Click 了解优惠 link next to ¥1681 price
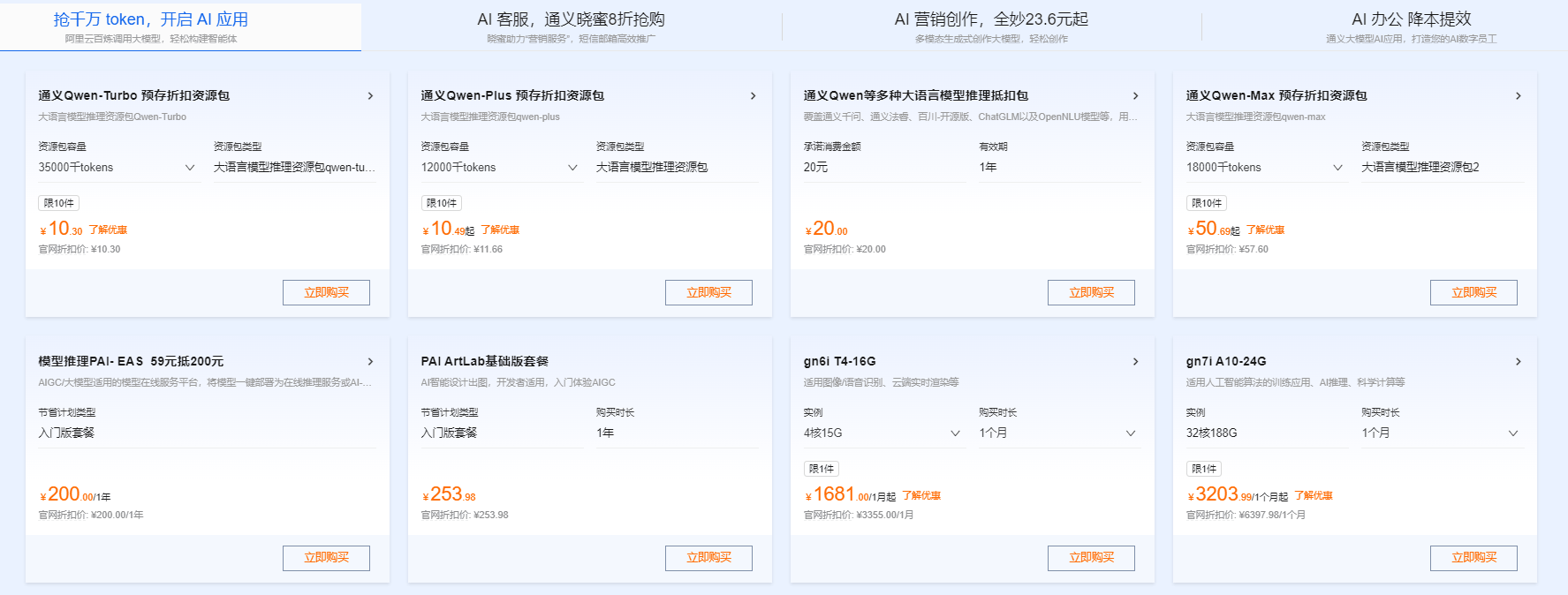Viewport: 1568px width, 595px height. [x=921, y=496]
